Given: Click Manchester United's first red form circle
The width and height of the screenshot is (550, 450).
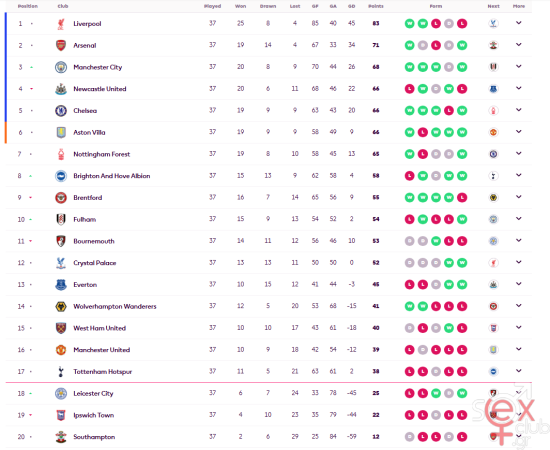Looking at the screenshot, I should (x=409, y=350).
